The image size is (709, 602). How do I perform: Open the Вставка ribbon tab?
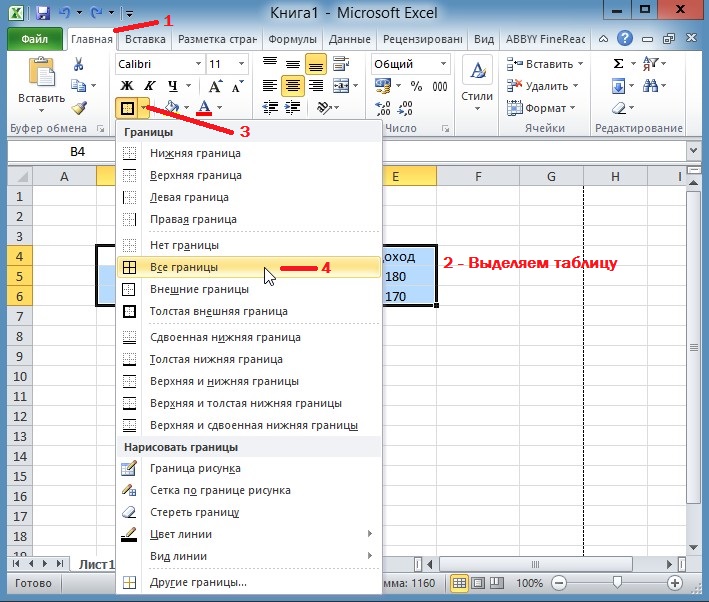[145, 39]
